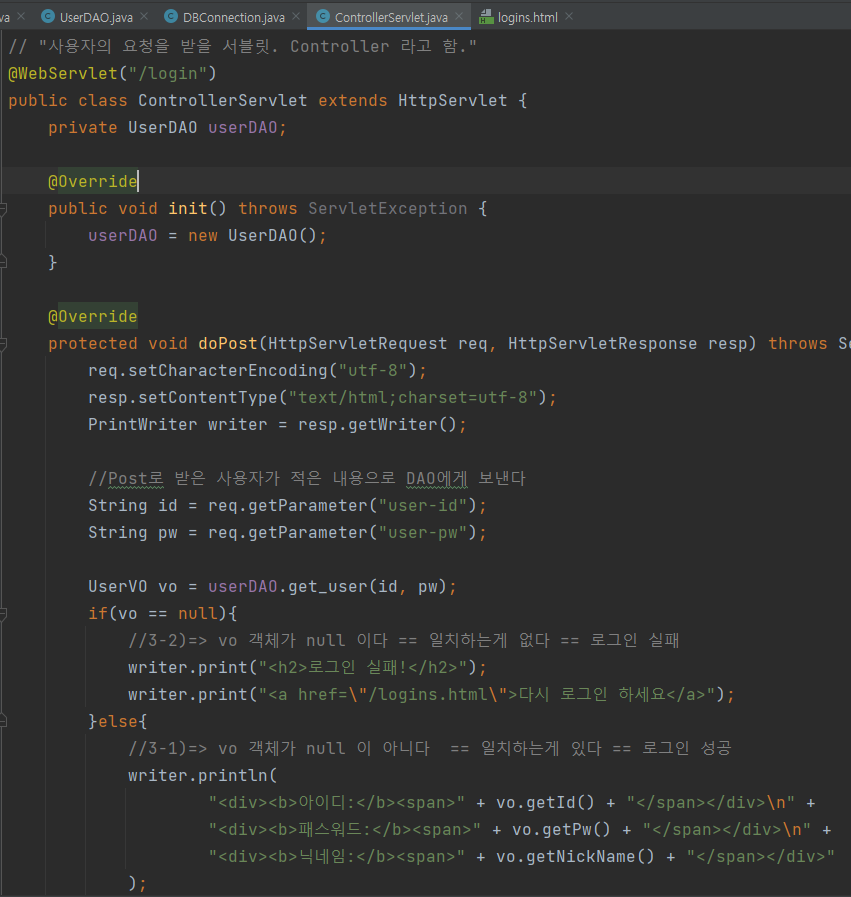
Task: Close the ControllerServlet.java tab
Action: (x=459, y=17)
